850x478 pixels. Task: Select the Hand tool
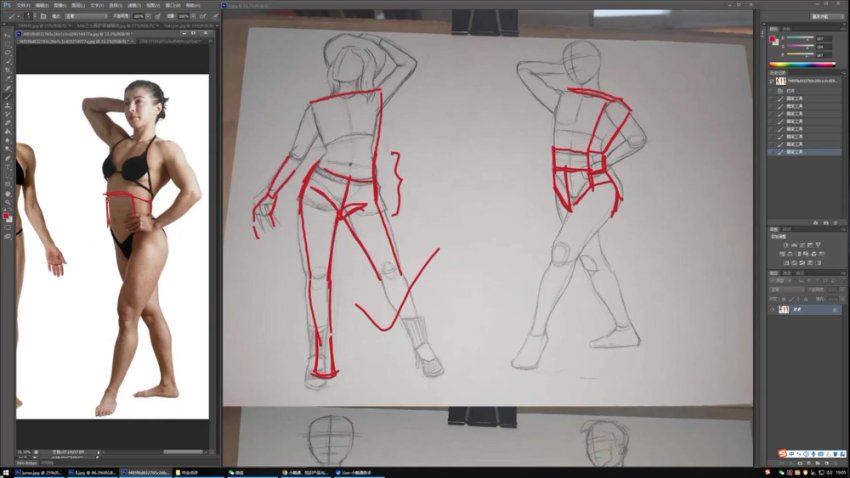tap(8, 193)
